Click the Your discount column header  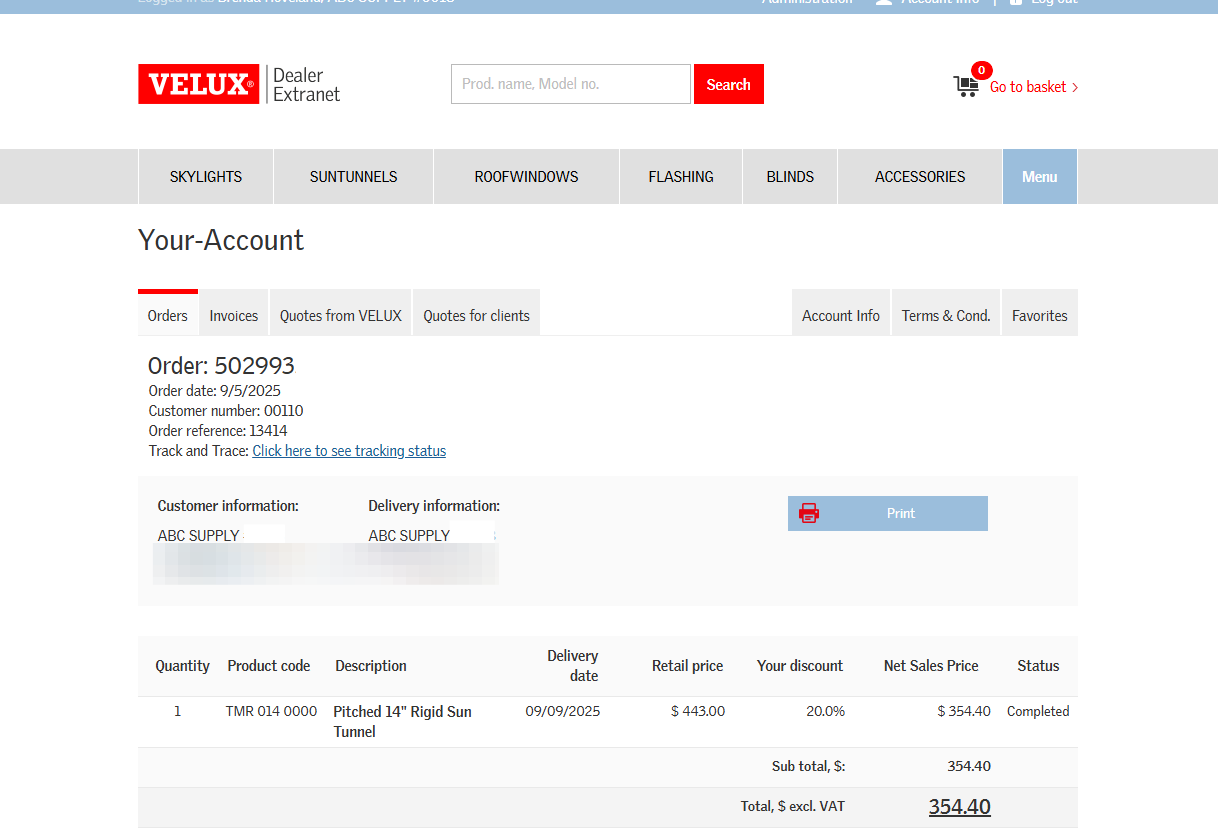pyautogui.click(x=800, y=666)
